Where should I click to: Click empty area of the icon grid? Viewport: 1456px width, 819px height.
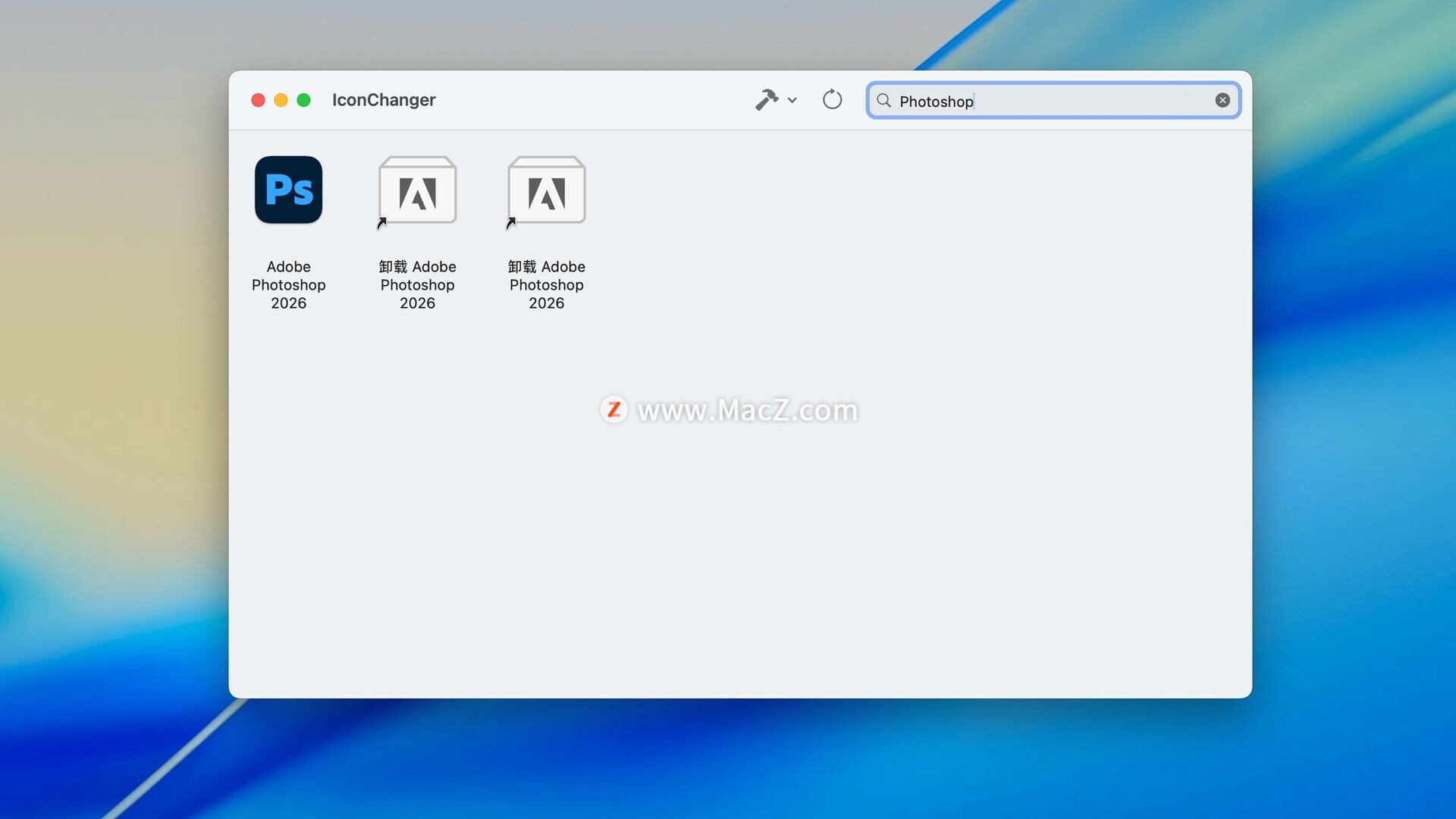(834, 569)
